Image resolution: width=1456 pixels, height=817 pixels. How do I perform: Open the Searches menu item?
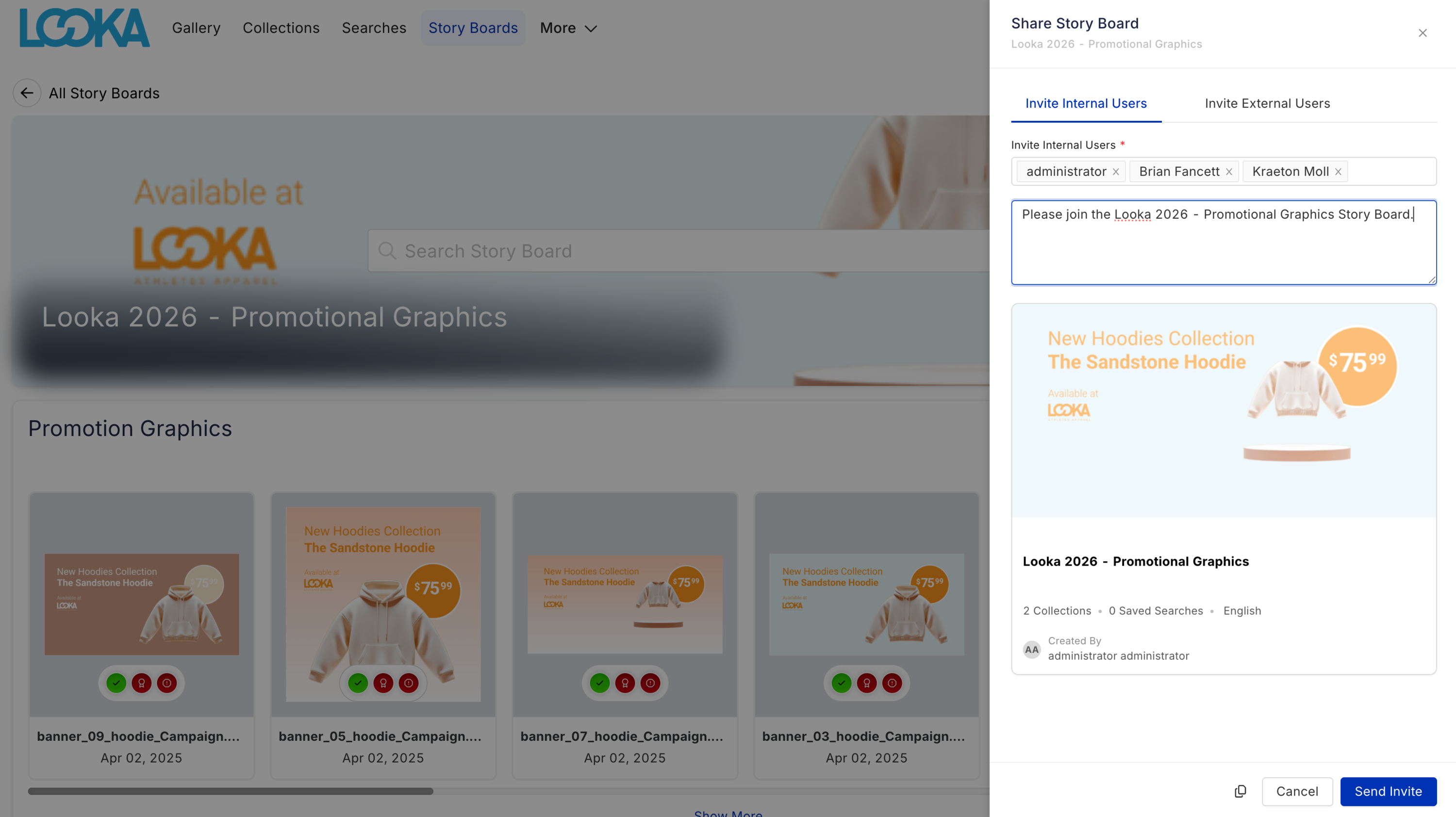click(374, 28)
